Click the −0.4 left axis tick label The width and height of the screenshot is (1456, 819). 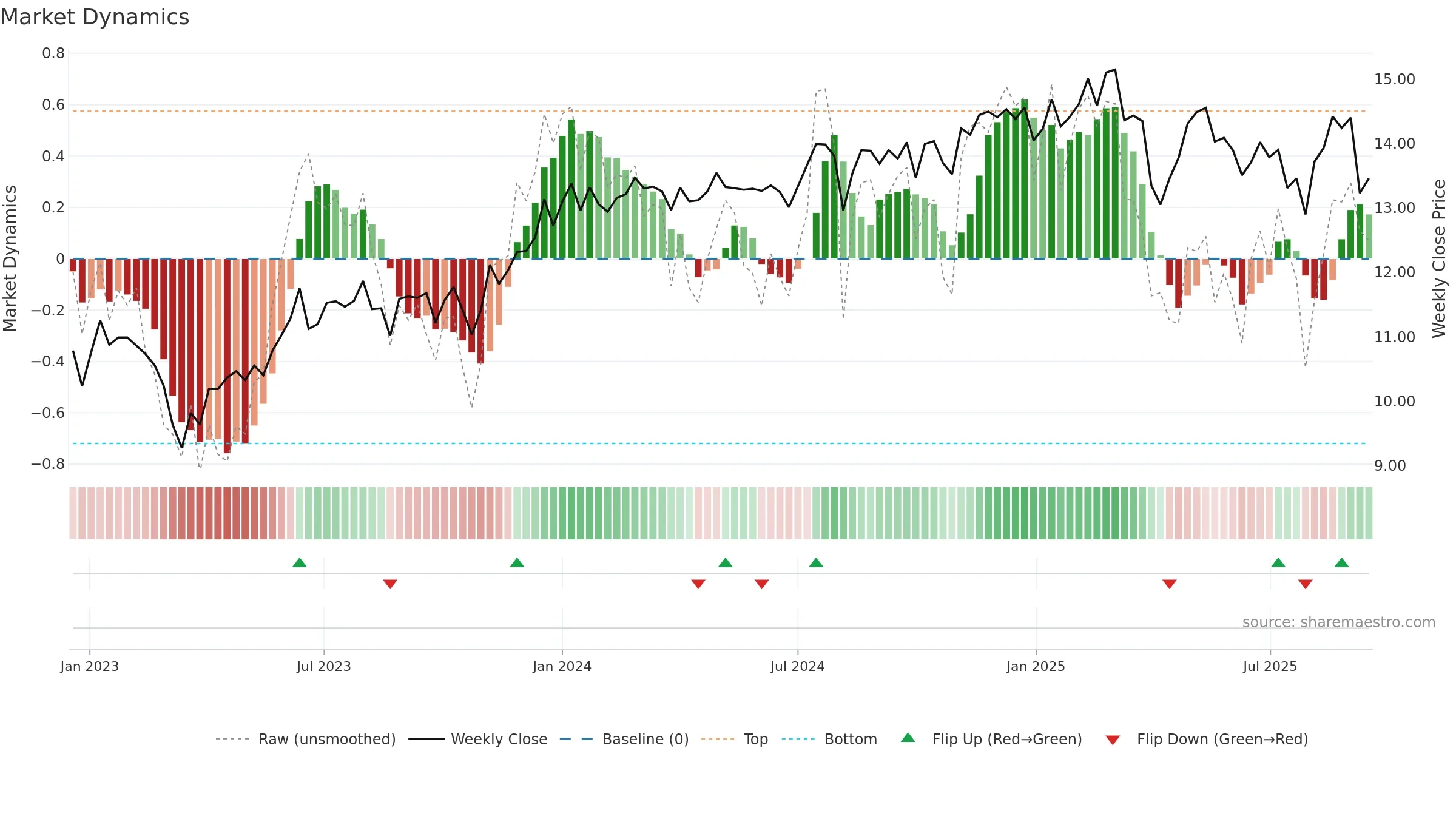[x=48, y=362]
